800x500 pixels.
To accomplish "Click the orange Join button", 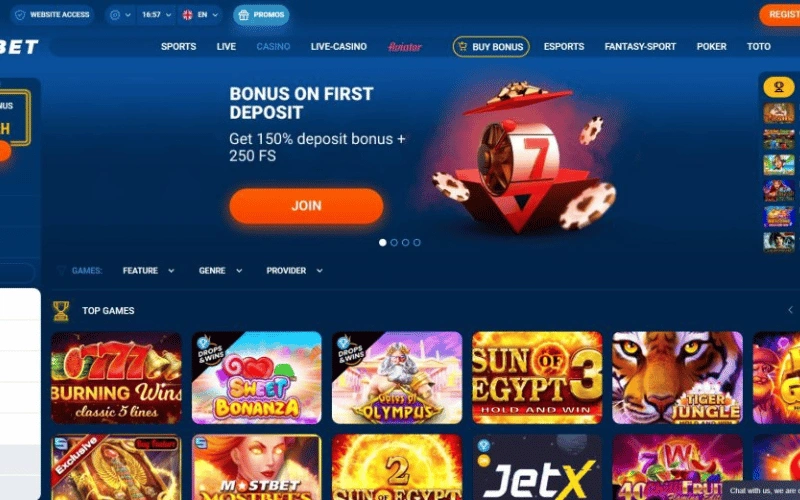I will point(306,206).
